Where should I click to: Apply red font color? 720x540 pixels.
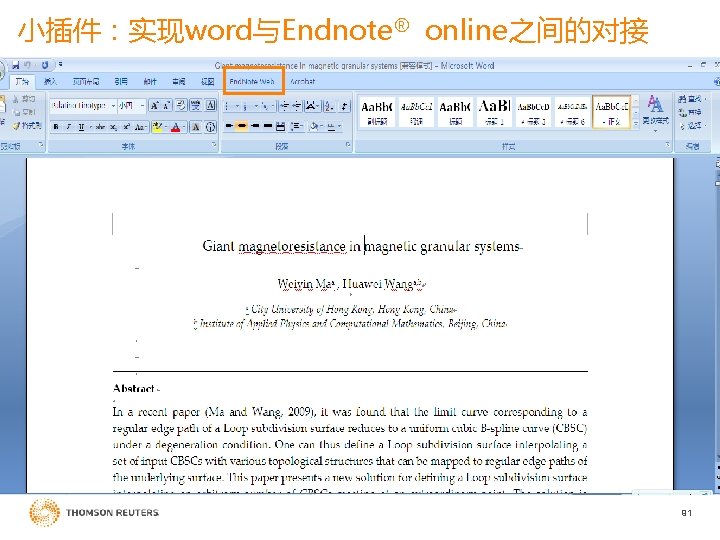click(175, 127)
